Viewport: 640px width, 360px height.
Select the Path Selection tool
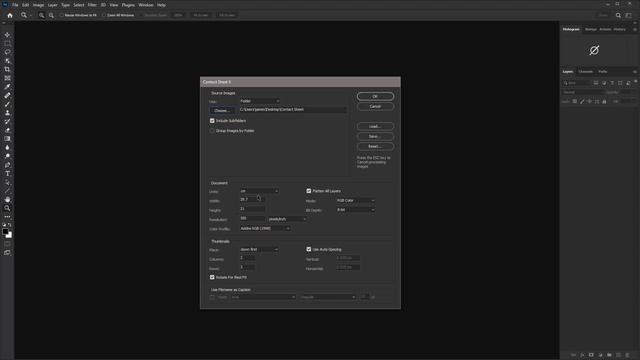(7, 182)
